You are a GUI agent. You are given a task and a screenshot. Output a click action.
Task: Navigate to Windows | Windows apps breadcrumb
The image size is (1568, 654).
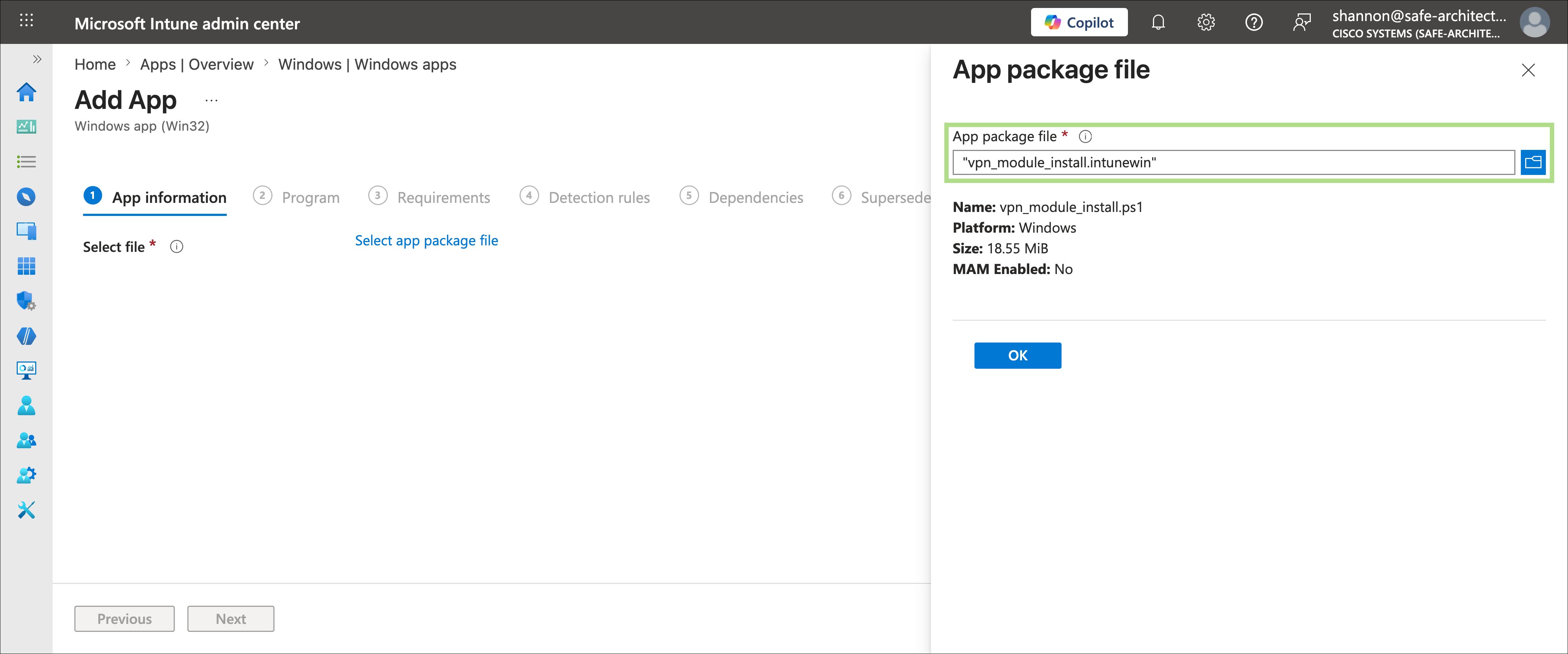click(367, 65)
